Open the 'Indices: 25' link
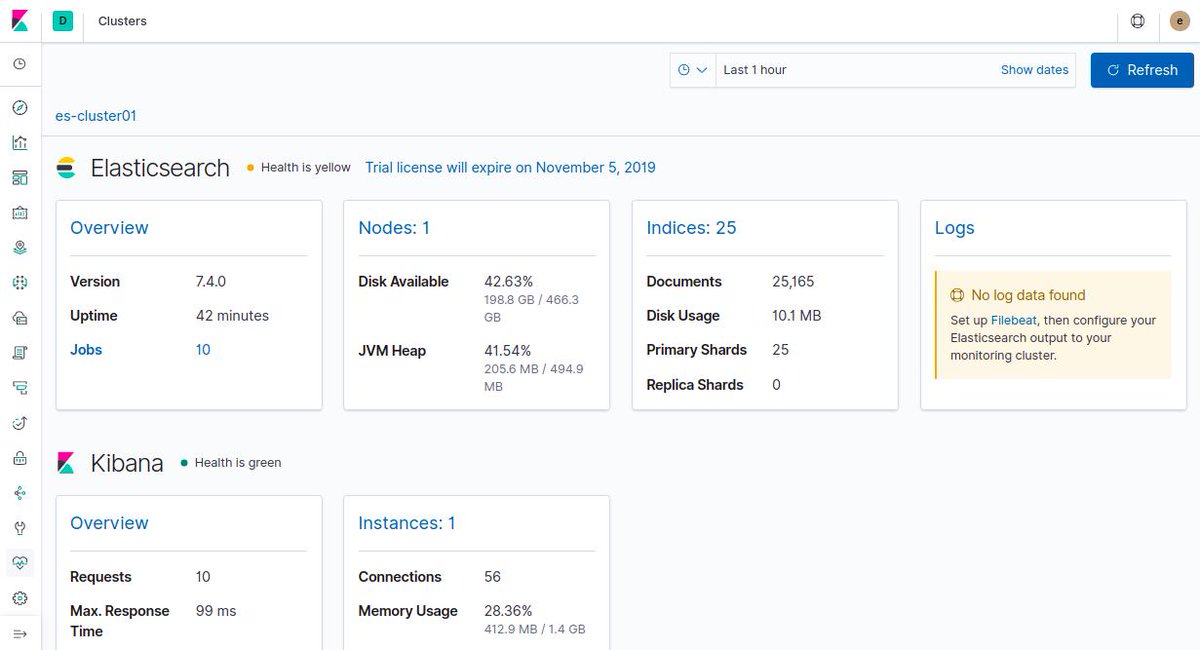The height and width of the screenshot is (650, 1200). pyautogui.click(x=691, y=228)
